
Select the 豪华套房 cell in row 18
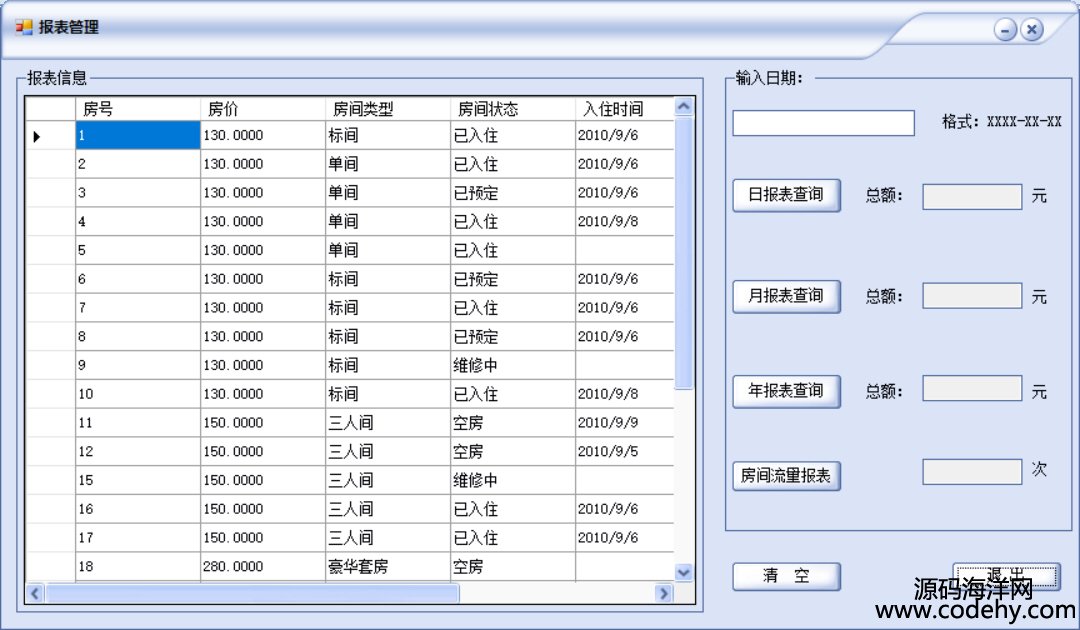point(388,567)
